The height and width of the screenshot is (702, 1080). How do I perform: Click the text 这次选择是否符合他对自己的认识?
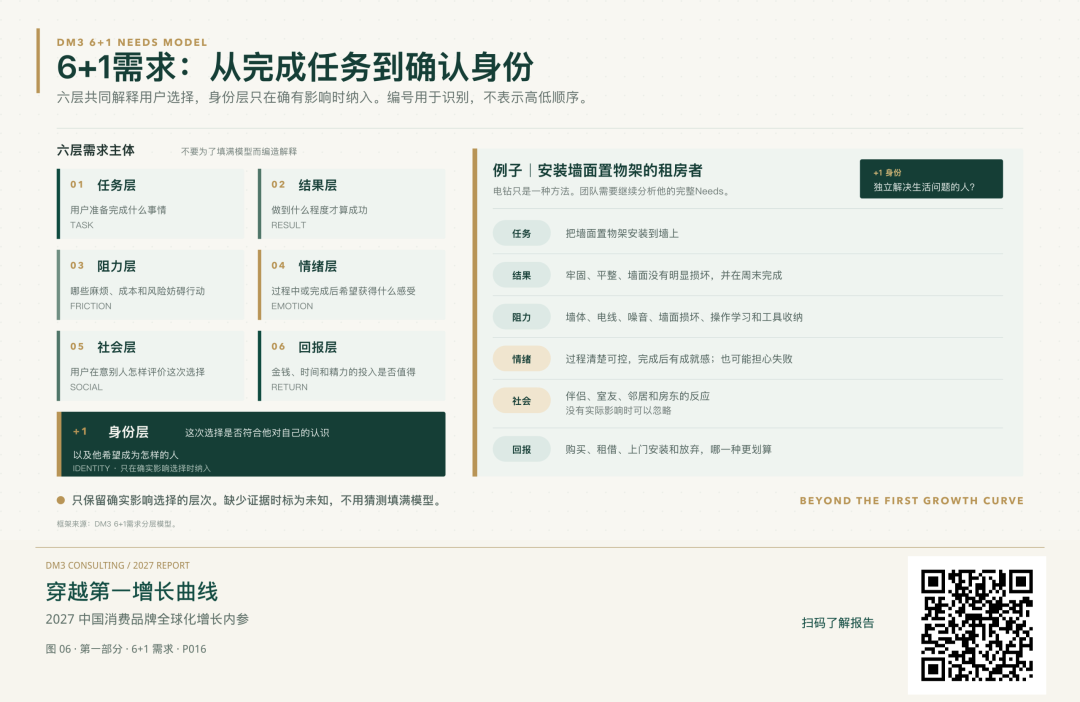pos(257,433)
